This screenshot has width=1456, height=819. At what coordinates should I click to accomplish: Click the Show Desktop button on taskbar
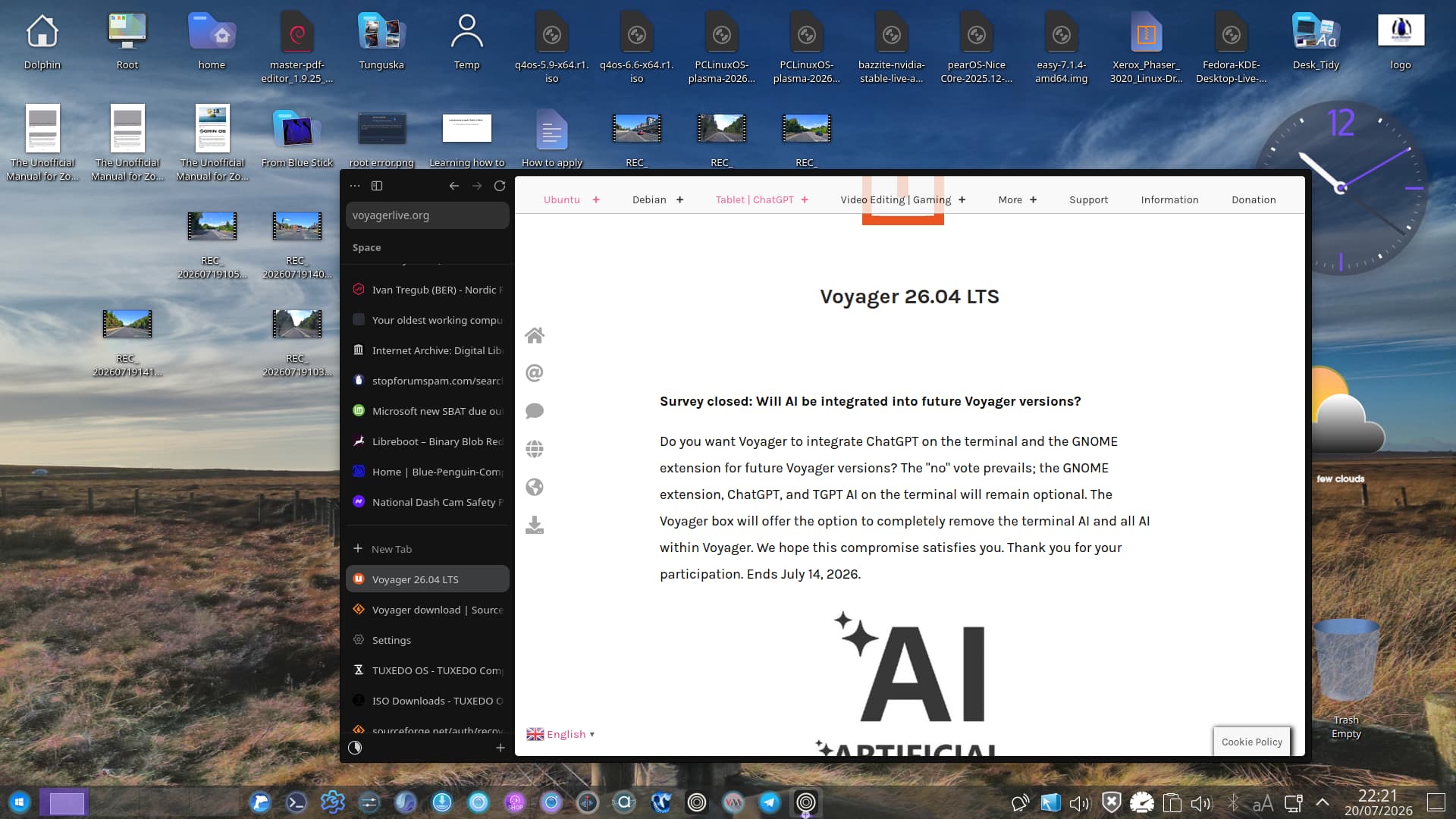[1436, 802]
